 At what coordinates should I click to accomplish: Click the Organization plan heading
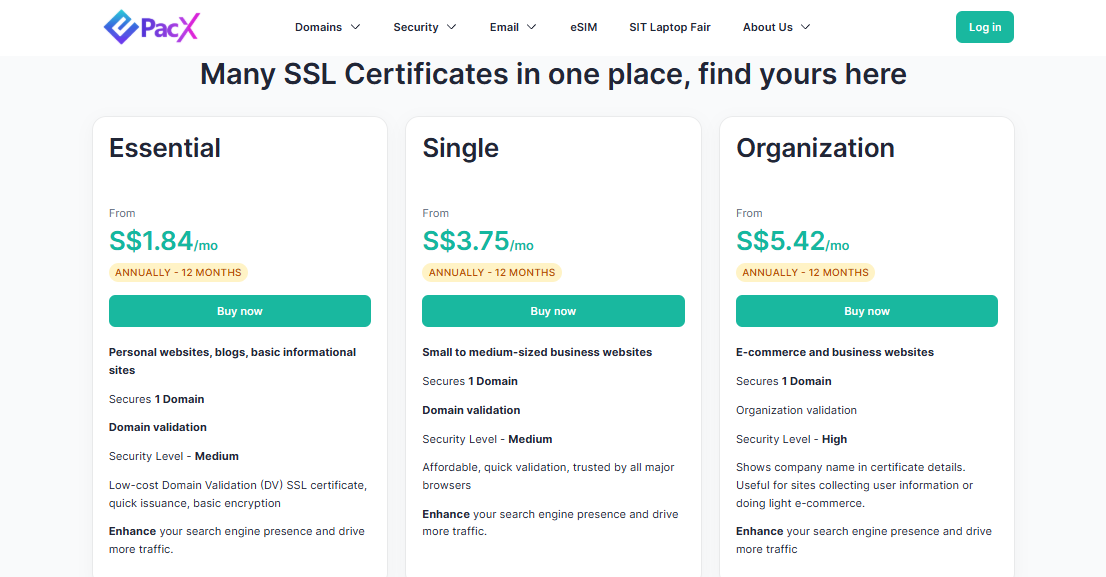[x=815, y=148]
